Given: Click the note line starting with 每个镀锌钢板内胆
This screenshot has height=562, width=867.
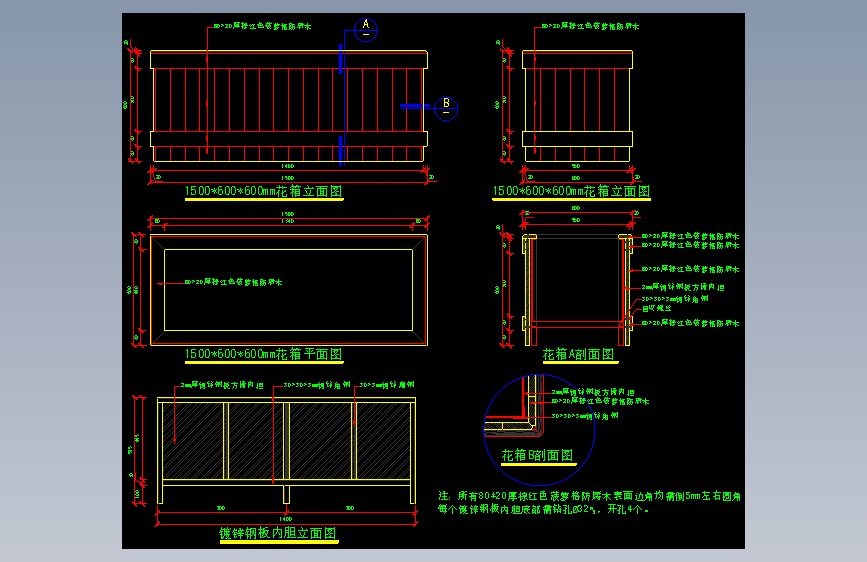Looking at the screenshot, I should (x=544, y=509).
